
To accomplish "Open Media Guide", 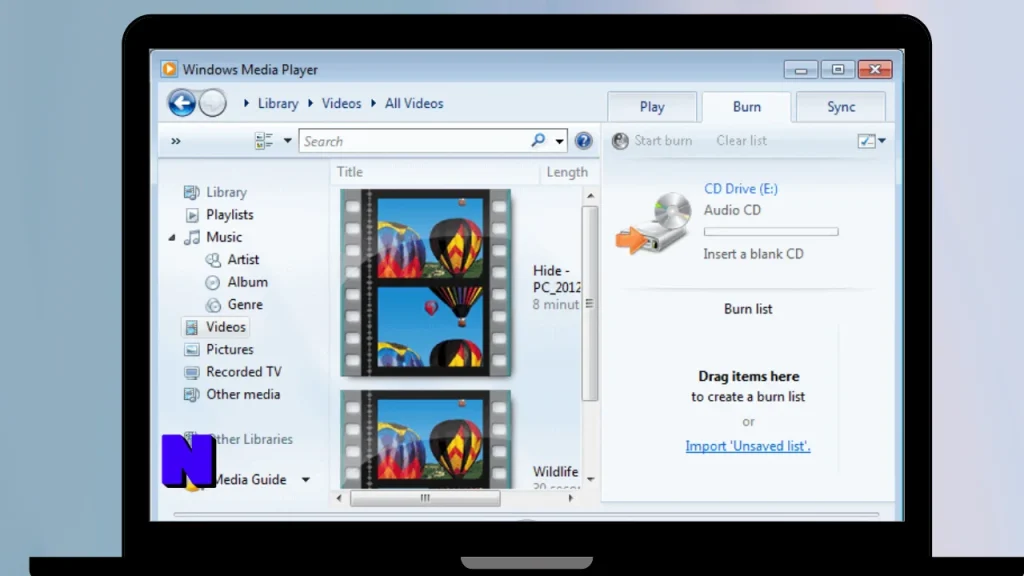I will point(249,479).
